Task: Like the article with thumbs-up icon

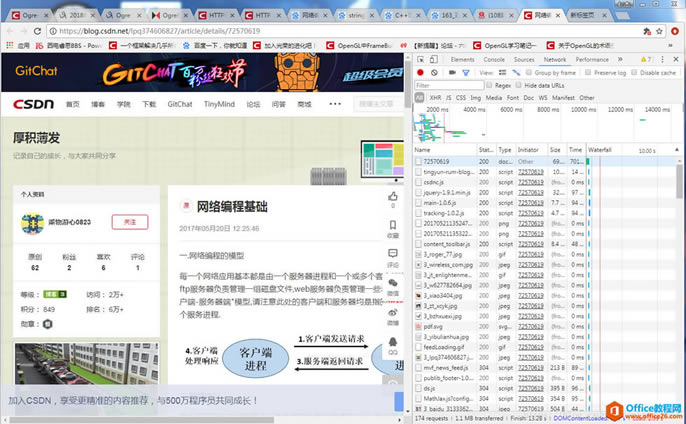Action: tap(392, 196)
